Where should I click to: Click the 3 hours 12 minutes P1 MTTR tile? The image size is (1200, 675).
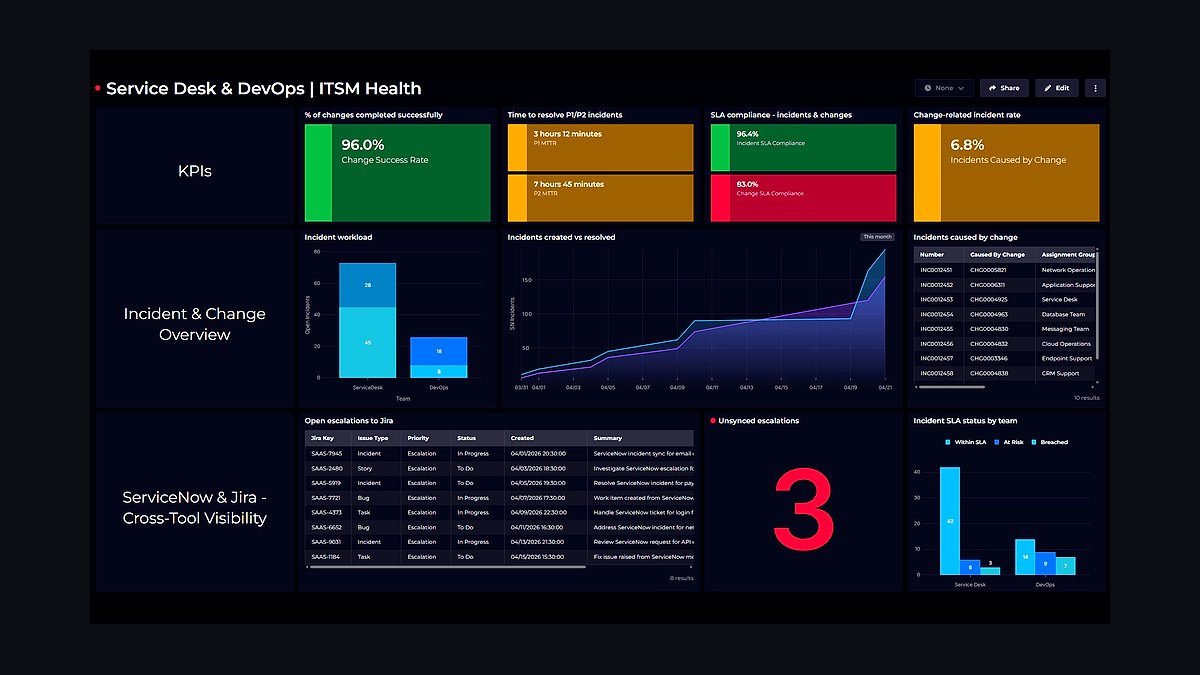coord(600,147)
